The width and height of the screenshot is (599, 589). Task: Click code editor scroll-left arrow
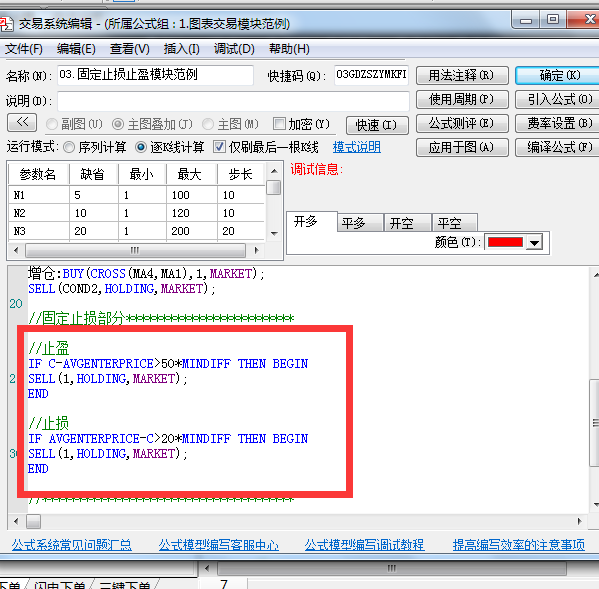(x=16, y=521)
